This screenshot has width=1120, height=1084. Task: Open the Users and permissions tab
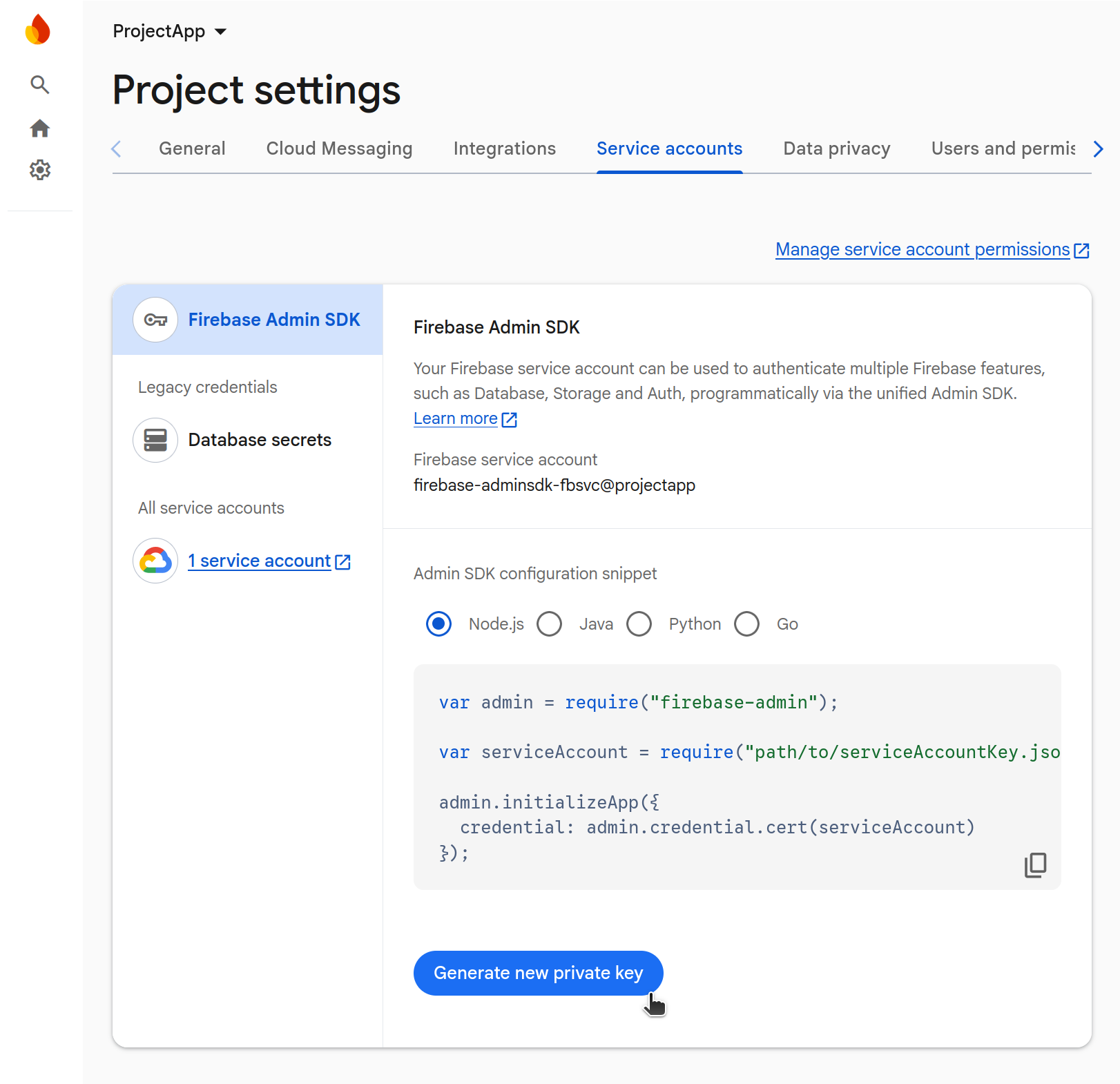[1003, 148]
